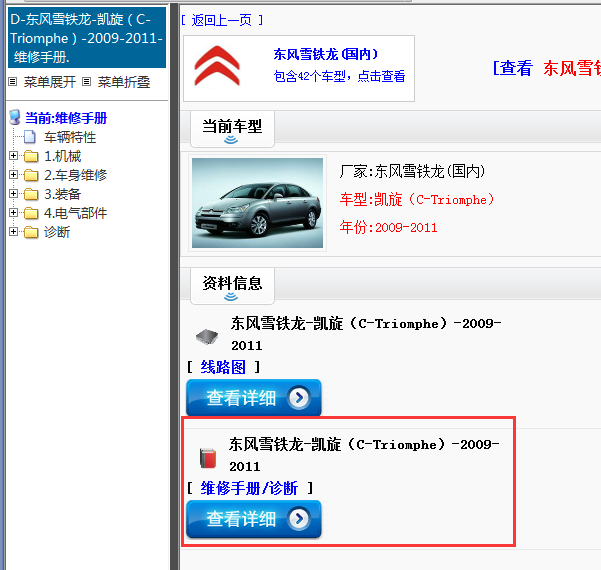Click the 年份:2009-2011 text

pos(388,227)
